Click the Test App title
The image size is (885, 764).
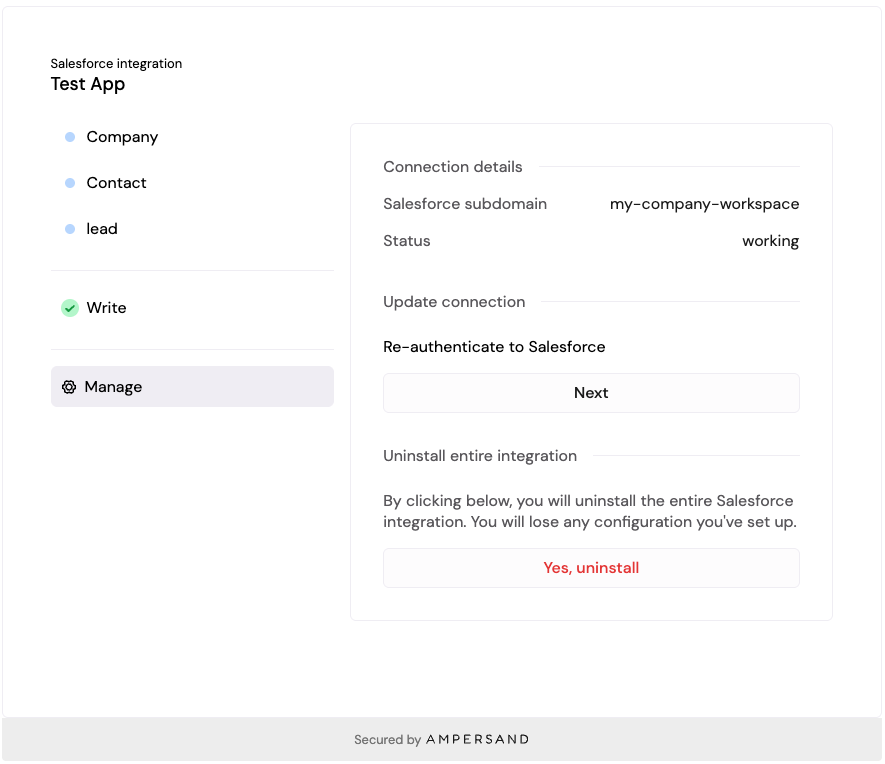pos(87,84)
